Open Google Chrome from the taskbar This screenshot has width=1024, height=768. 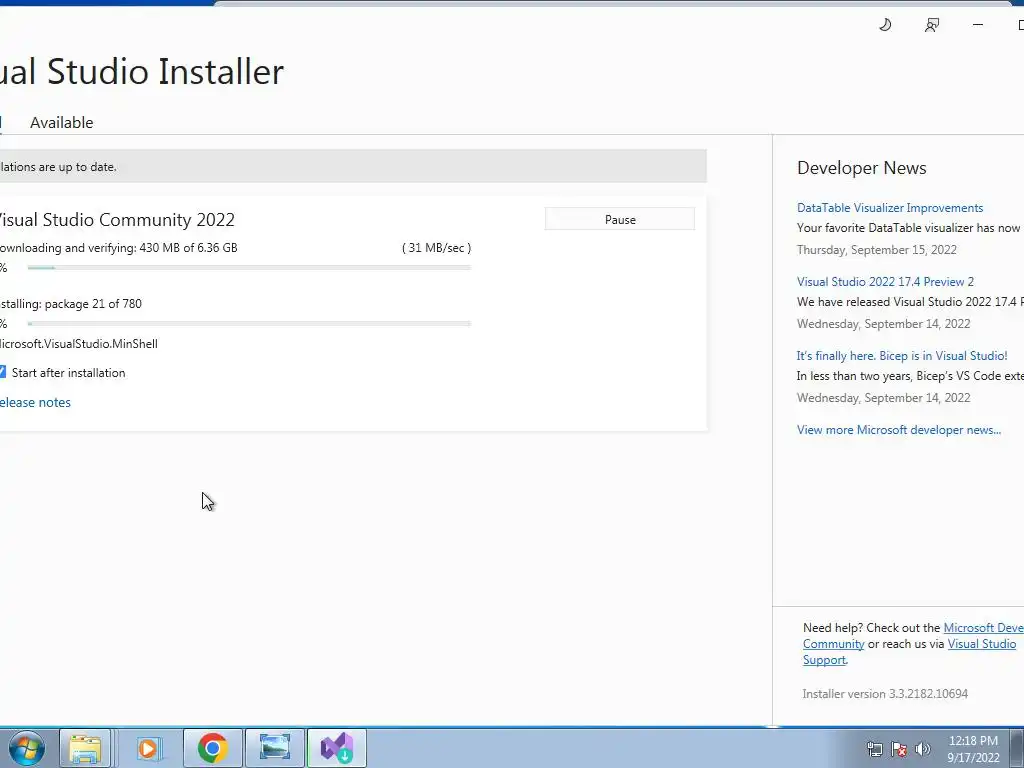pyautogui.click(x=212, y=748)
